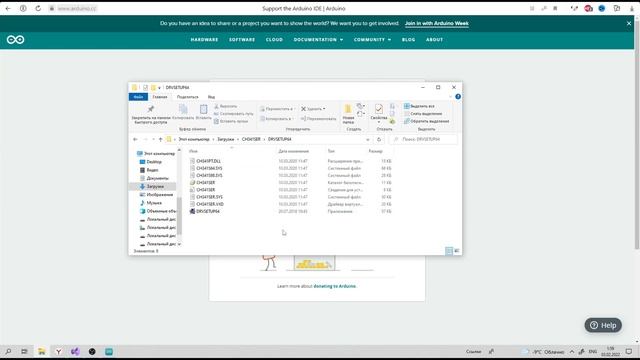Sort files by the Тип column header
640x360 pixels.
(x=331, y=151)
